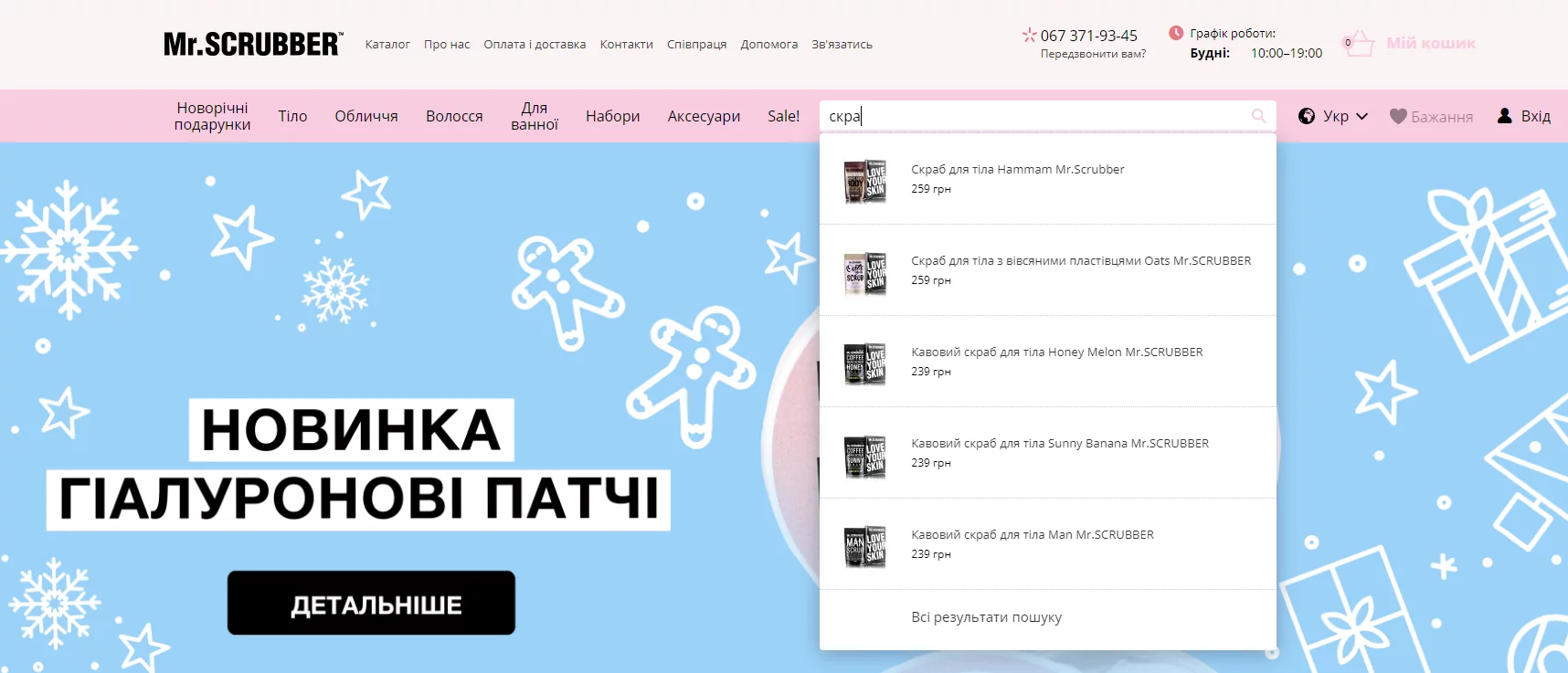
Task: Open the Тіло category menu
Action: (292, 116)
